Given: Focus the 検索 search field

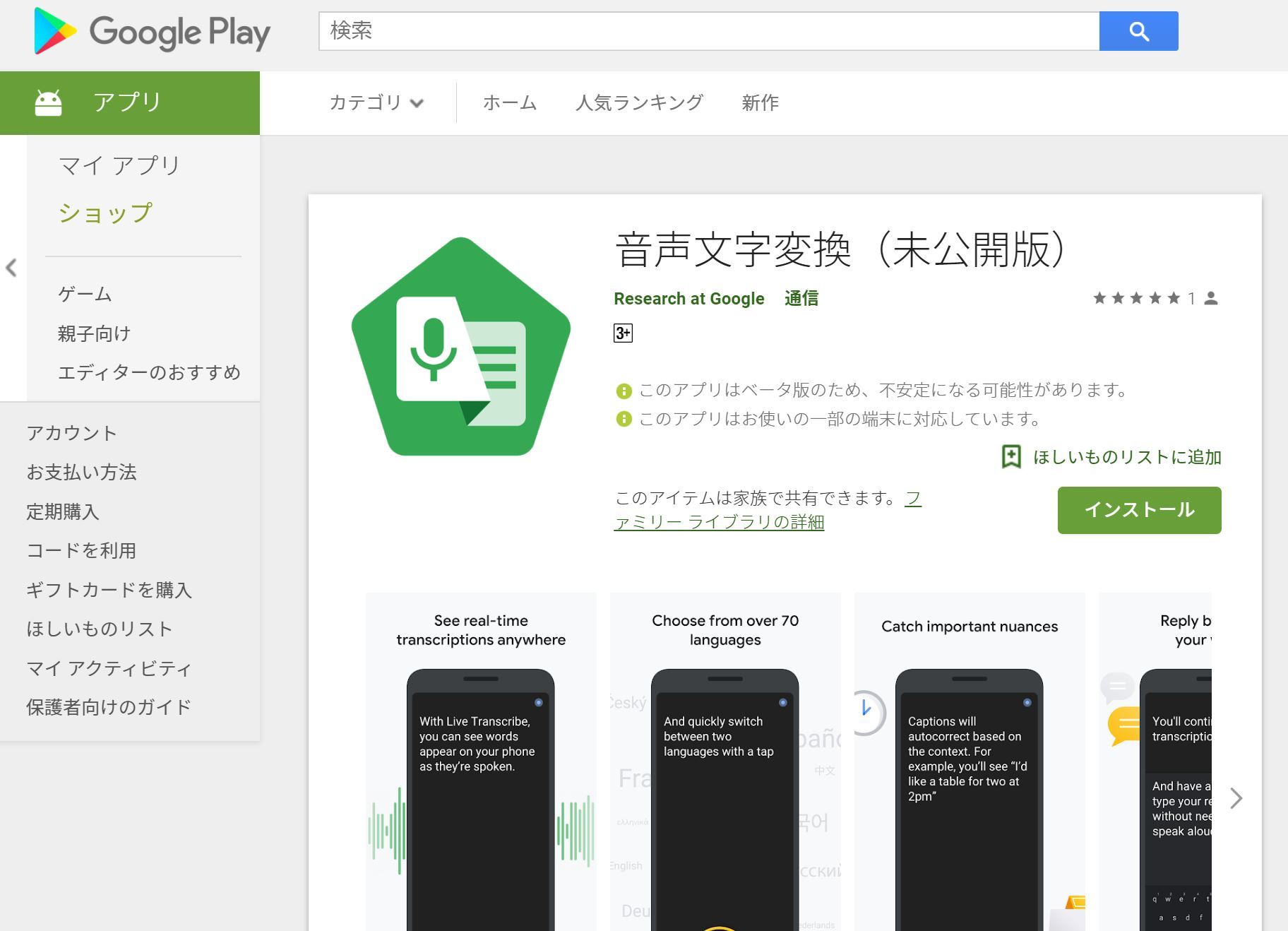Looking at the screenshot, I should pyautogui.click(x=709, y=31).
